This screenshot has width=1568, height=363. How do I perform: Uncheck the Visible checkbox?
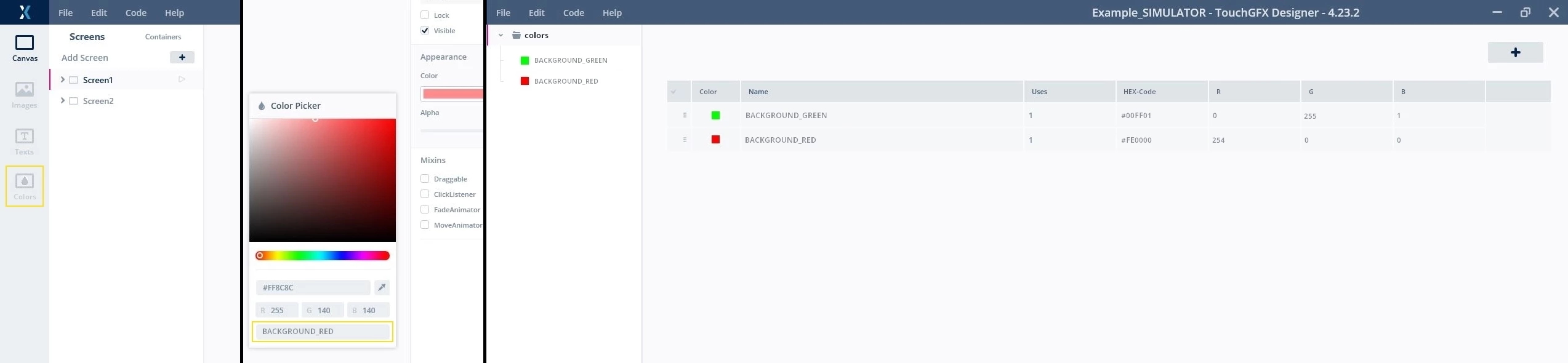pos(425,30)
